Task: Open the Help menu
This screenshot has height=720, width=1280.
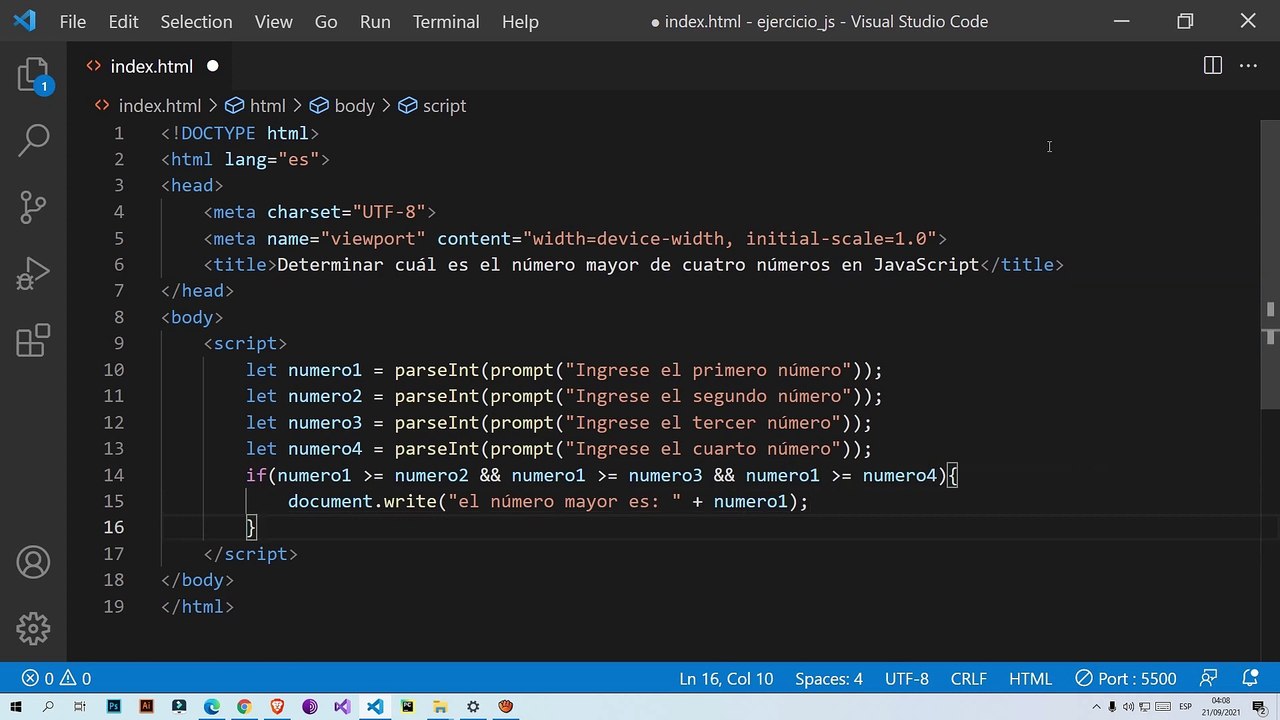Action: 520,21
